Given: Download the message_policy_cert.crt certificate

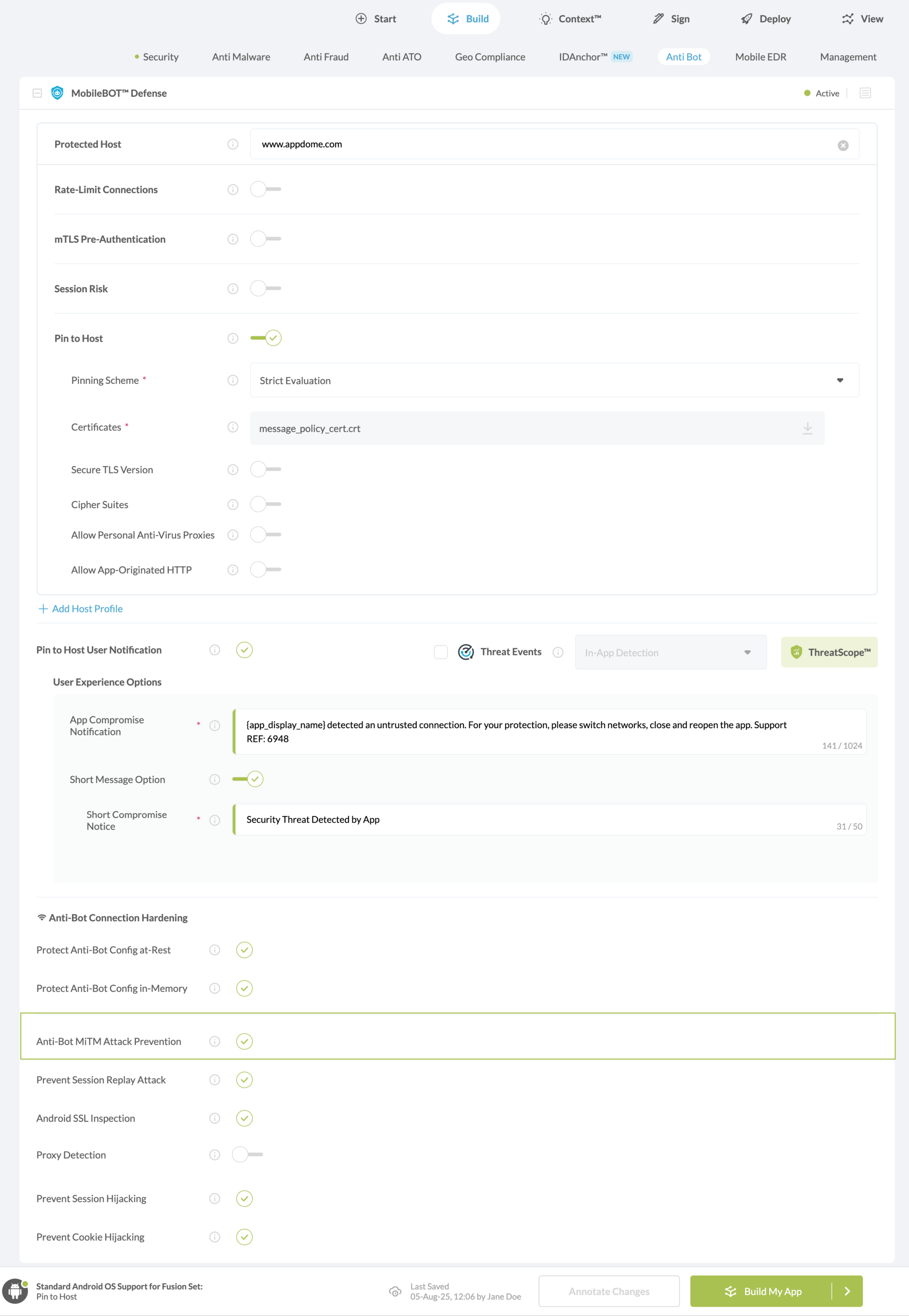Looking at the screenshot, I should [808, 429].
